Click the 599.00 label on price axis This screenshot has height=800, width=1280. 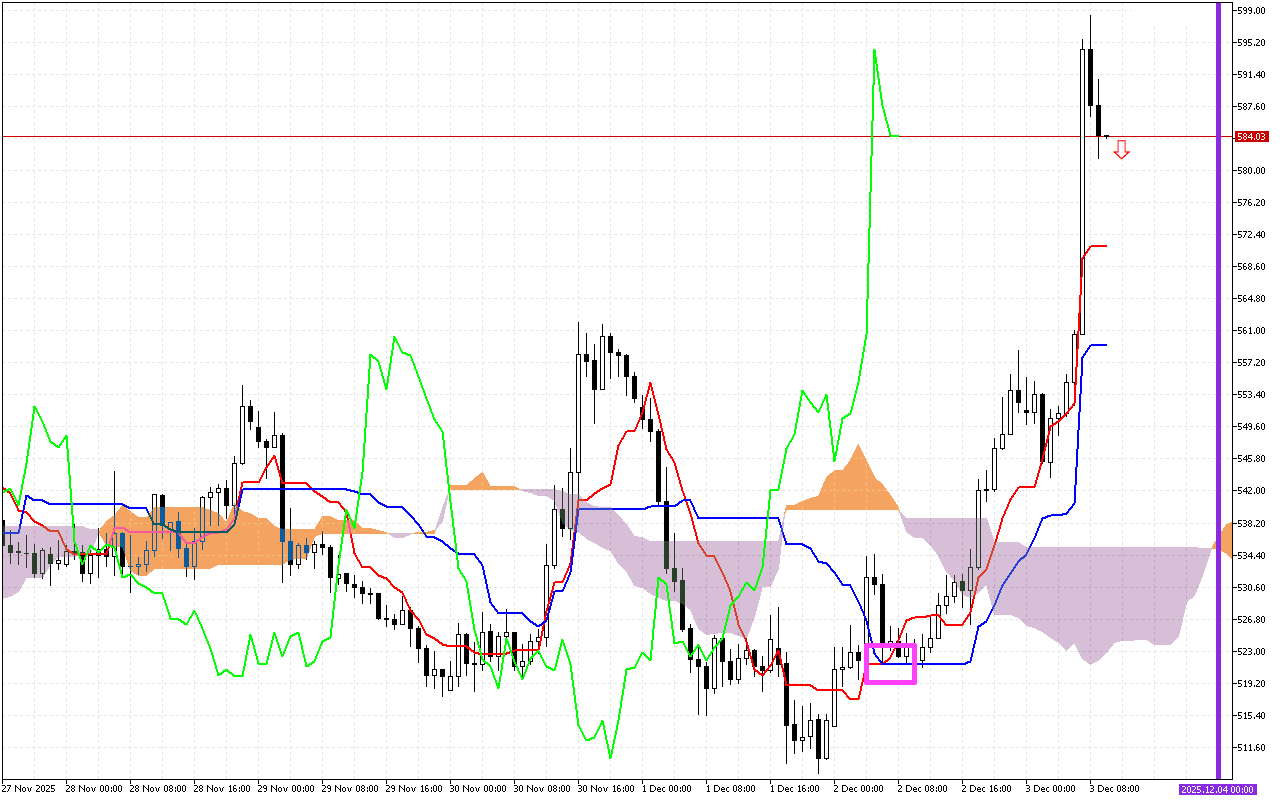(x=1252, y=10)
